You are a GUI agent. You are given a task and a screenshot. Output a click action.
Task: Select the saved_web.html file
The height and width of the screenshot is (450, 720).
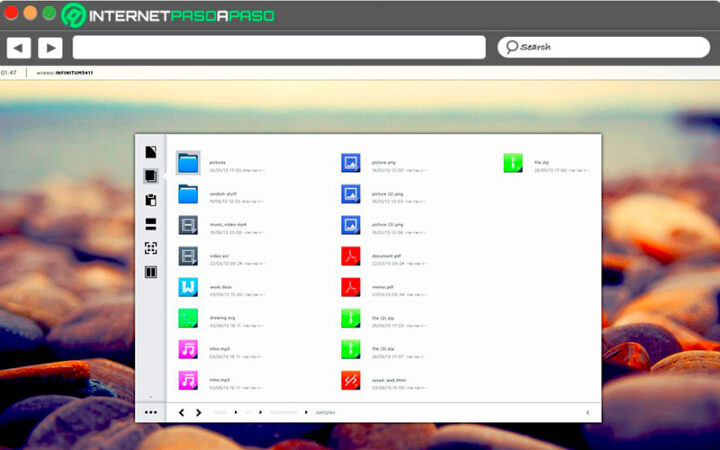[x=350, y=380]
